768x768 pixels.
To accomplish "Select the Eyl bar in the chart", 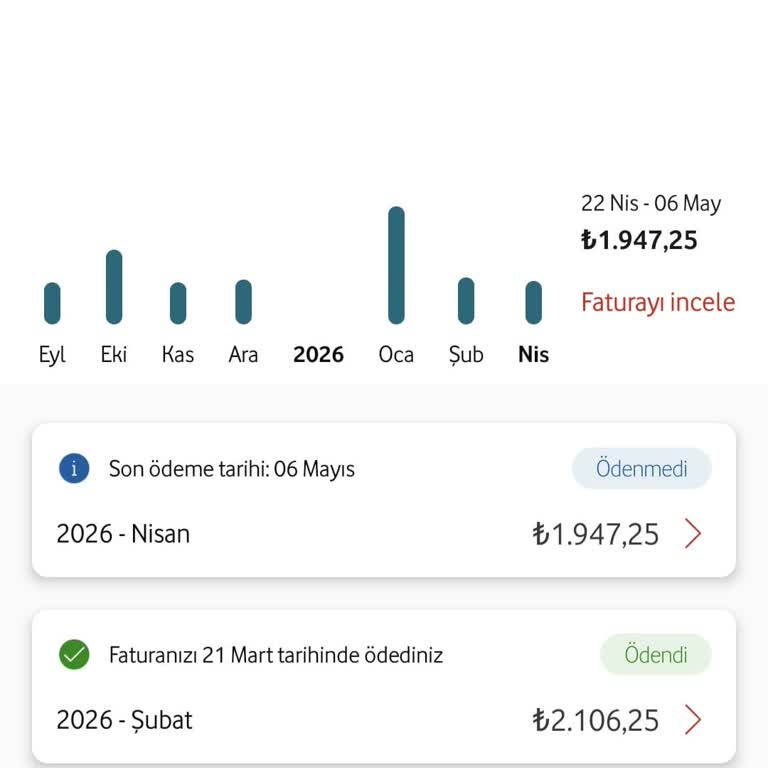I will 52,303.
